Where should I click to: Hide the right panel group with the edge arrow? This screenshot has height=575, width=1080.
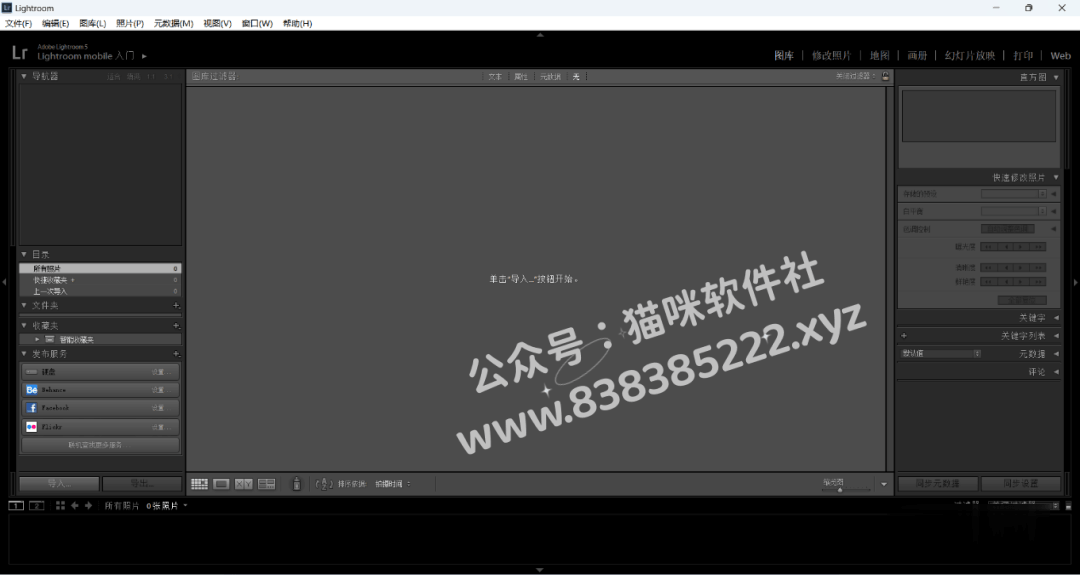[1075, 282]
